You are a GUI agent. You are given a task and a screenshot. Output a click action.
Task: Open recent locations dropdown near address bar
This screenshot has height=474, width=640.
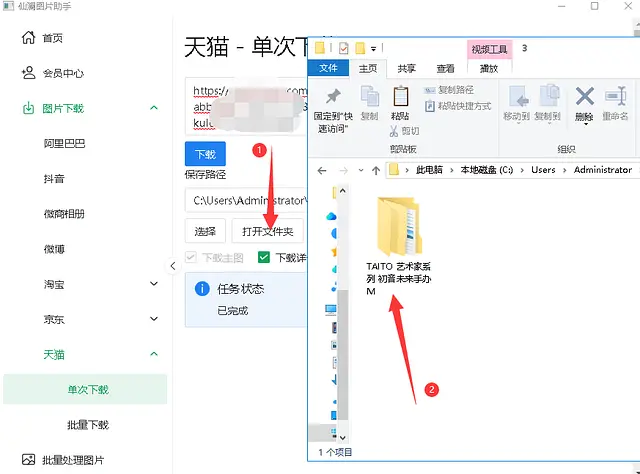pos(361,170)
